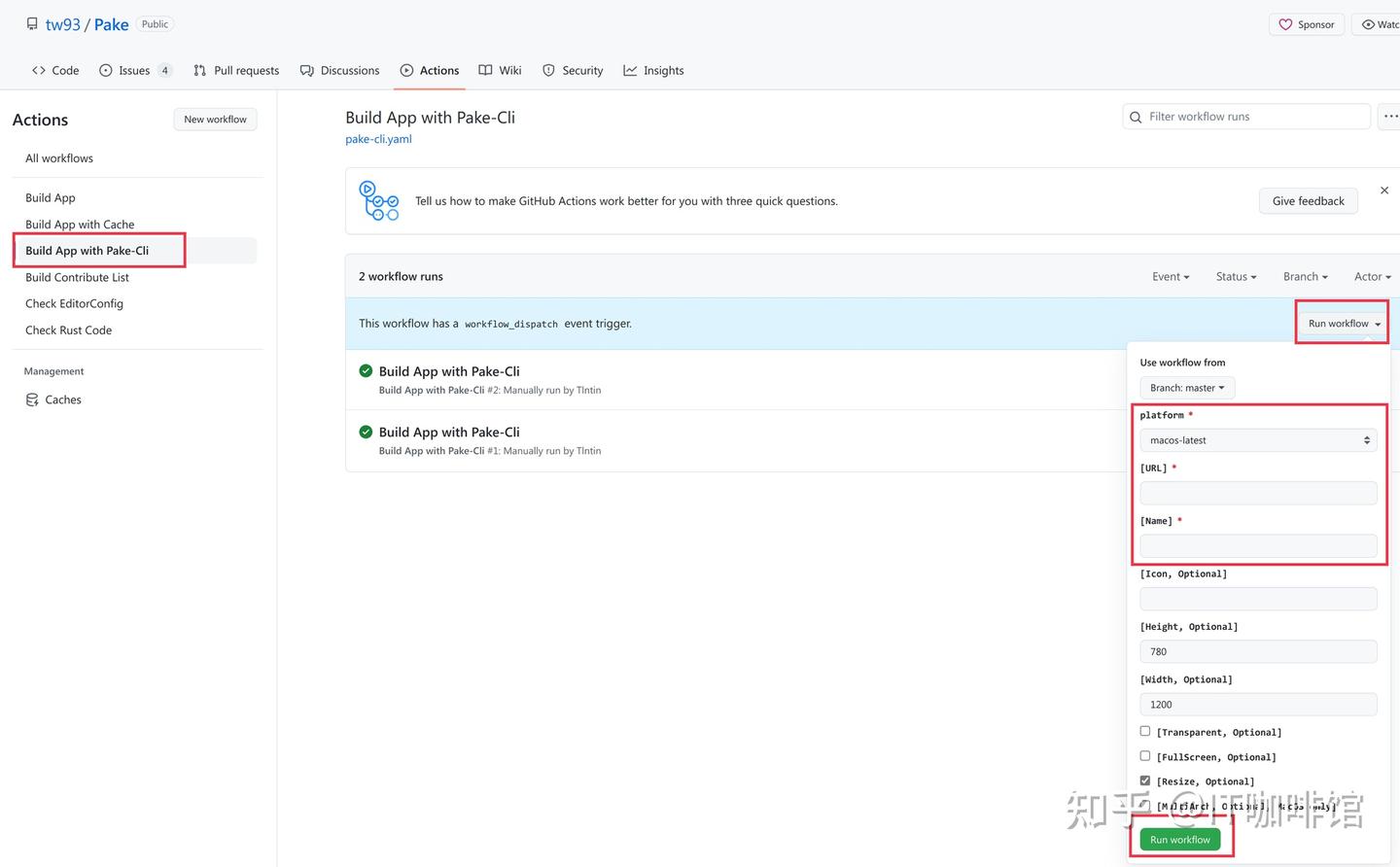Select Build App with Cache workflow
Image resolution: width=1400 pixels, height=867 pixels.
point(80,225)
